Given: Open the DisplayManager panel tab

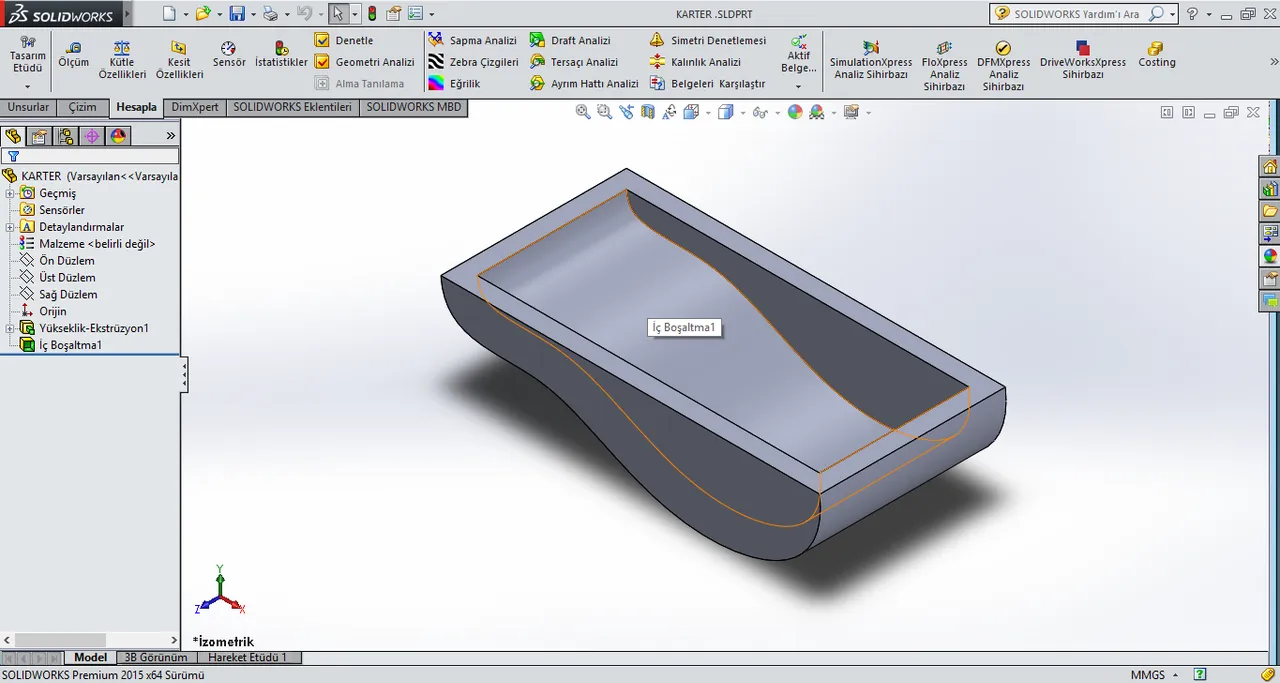Looking at the screenshot, I should tap(118, 136).
